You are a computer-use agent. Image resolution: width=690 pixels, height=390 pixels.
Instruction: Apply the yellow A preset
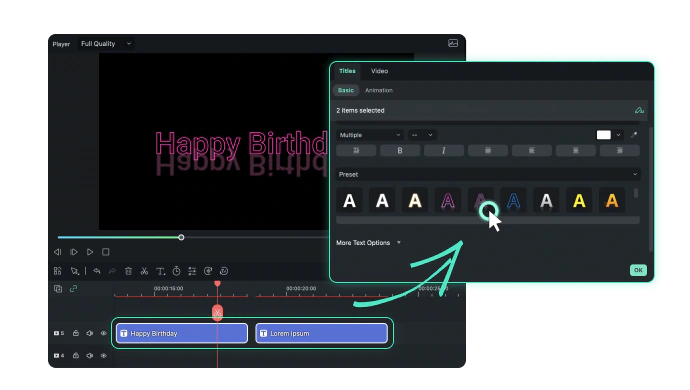[x=579, y=201]
